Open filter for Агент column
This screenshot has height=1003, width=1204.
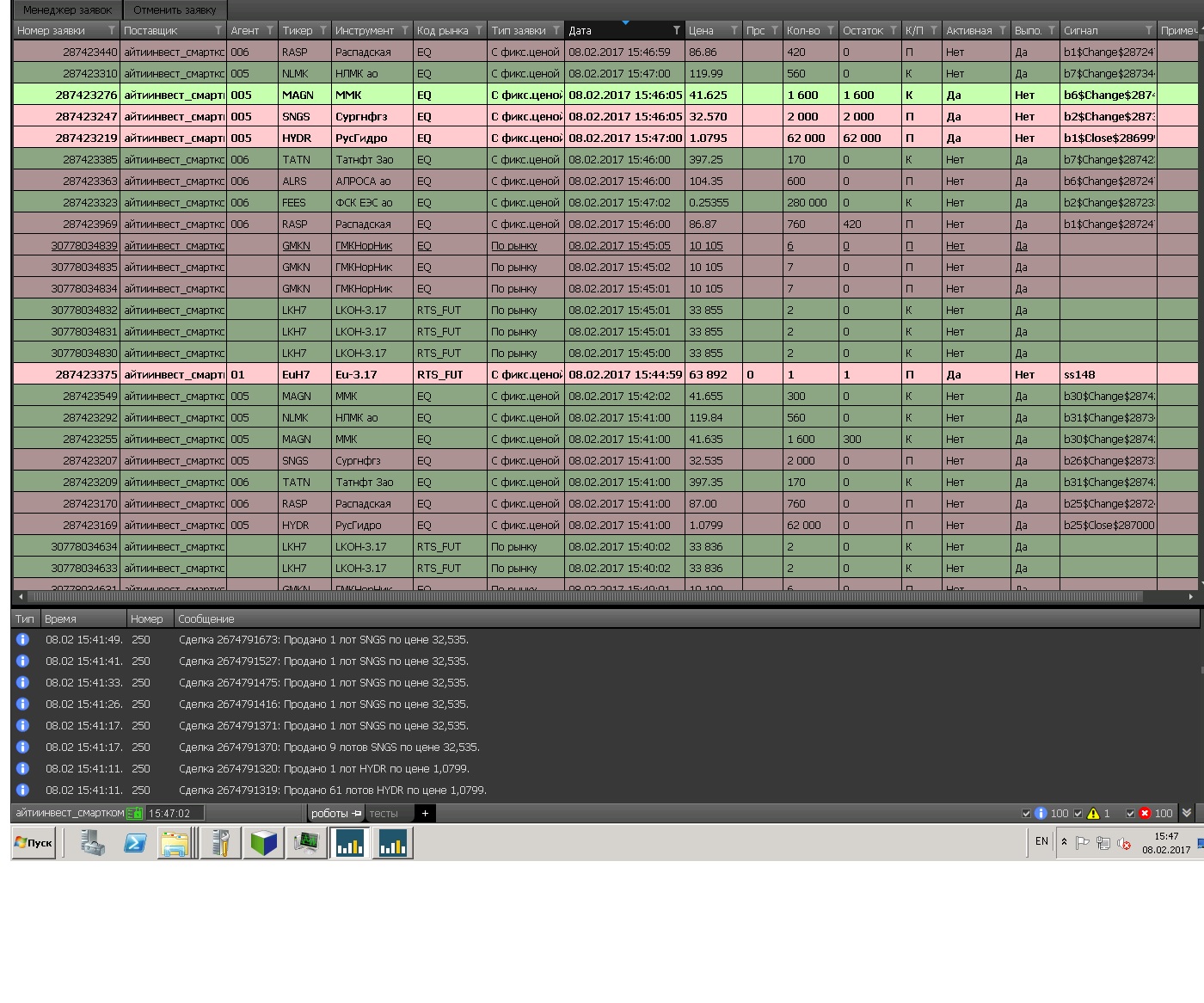[270, 30]
